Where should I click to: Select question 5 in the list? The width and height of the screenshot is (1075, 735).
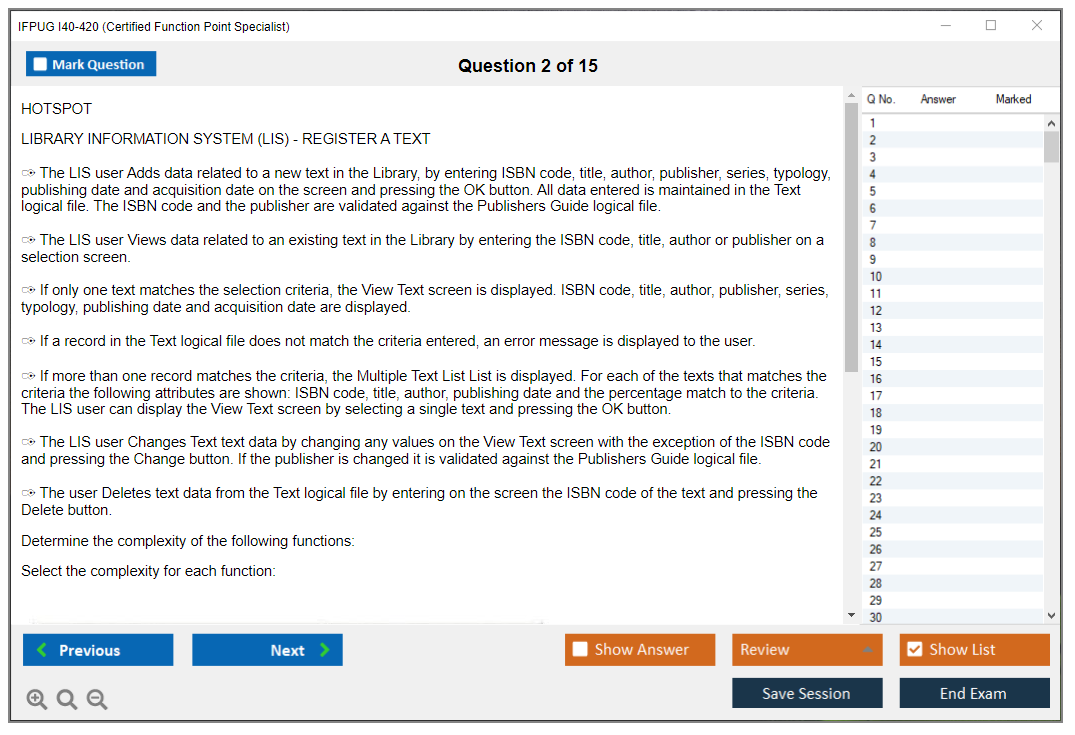(873, 191)
